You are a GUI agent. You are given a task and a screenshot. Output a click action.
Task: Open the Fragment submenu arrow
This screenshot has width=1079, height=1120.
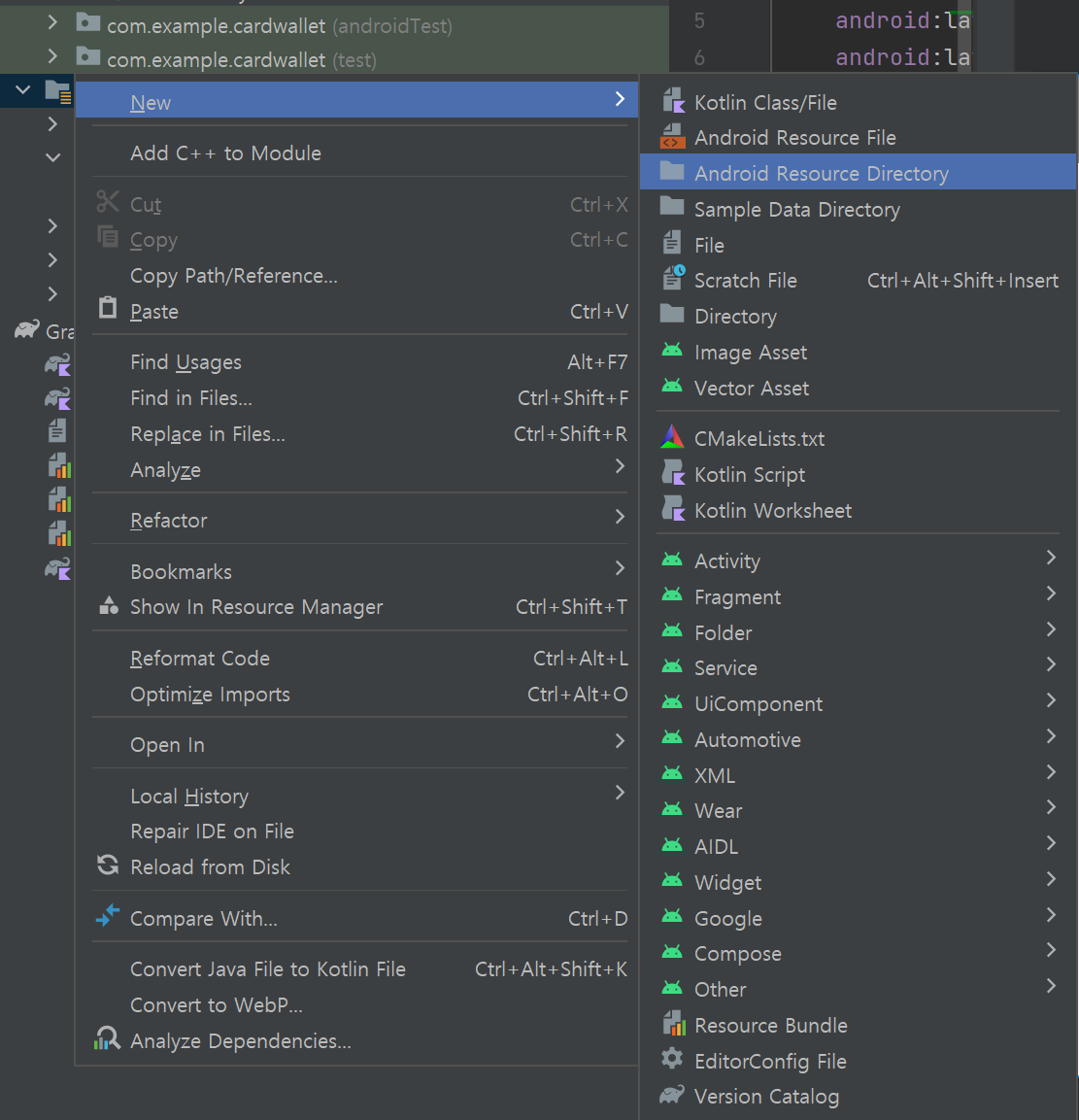tap(1051, 593)
